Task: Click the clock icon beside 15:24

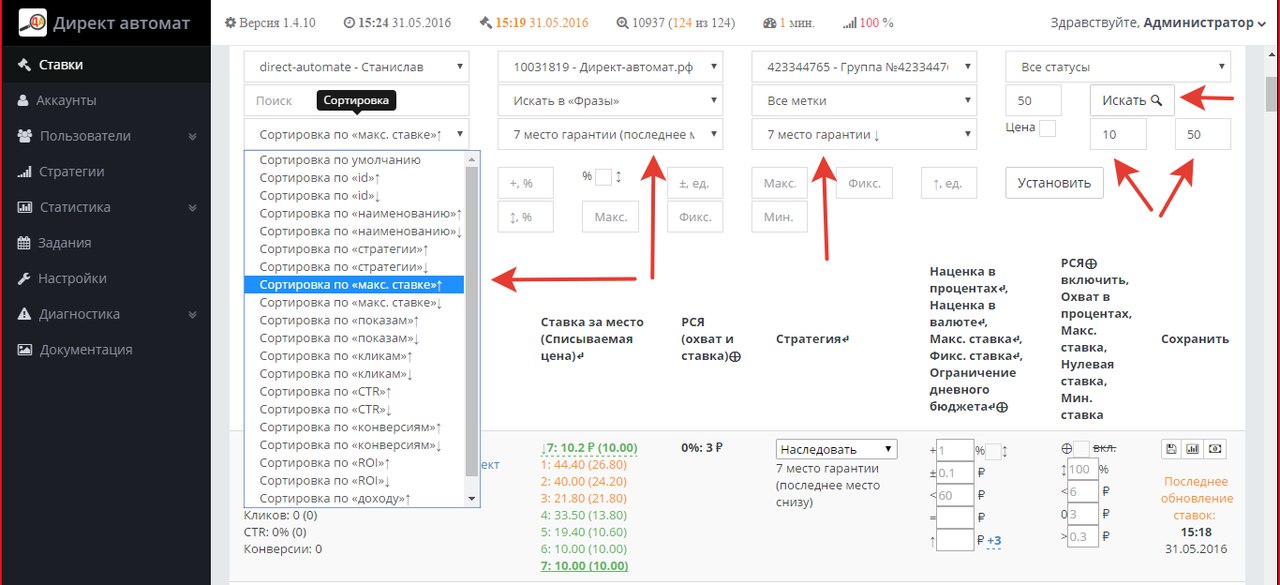Action: [x=349, y=23]
